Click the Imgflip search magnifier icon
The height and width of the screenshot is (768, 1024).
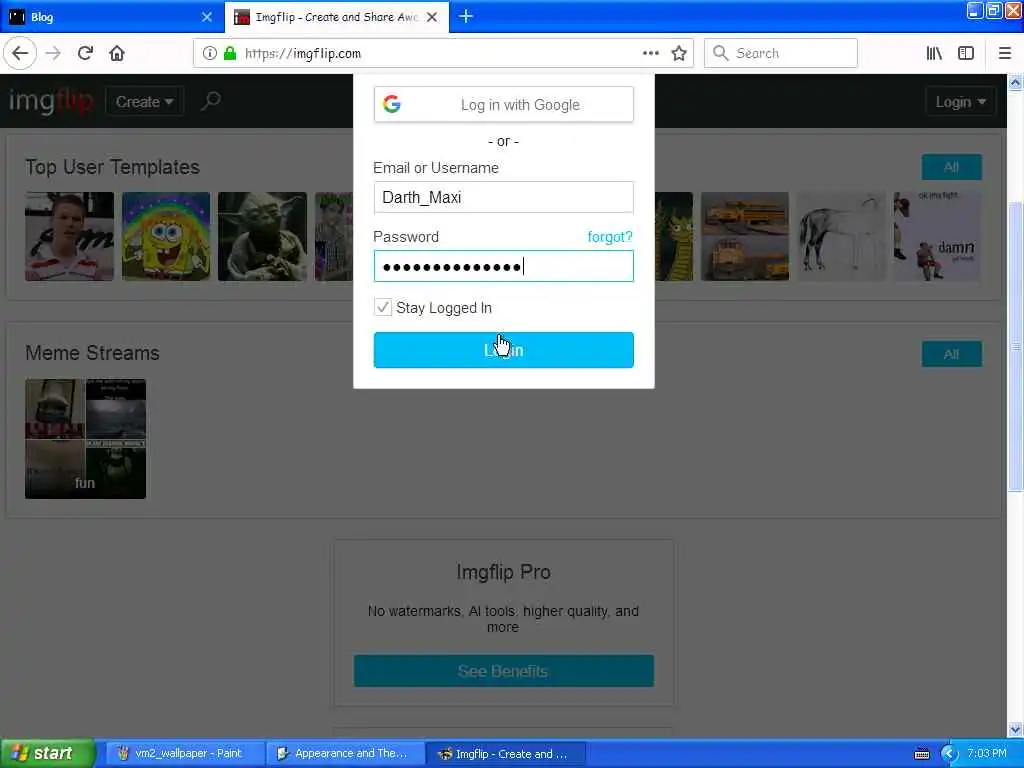[x=210, y=101]
